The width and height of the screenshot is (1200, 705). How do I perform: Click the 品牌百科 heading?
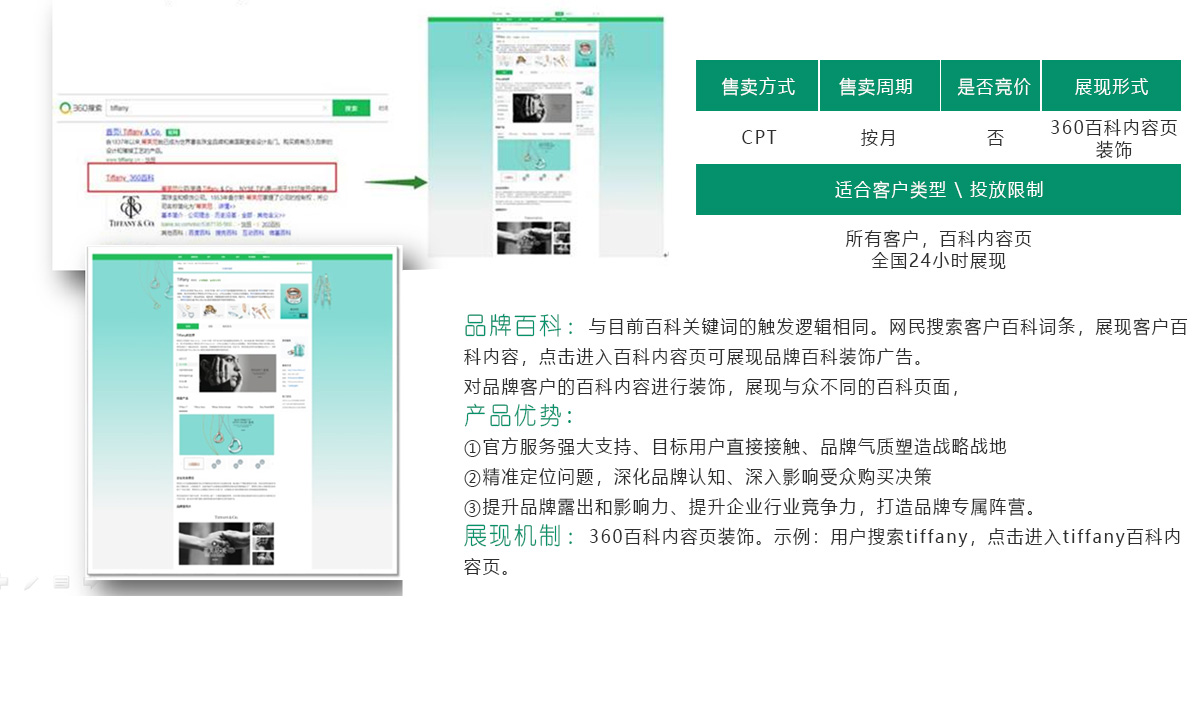[520, 326]
